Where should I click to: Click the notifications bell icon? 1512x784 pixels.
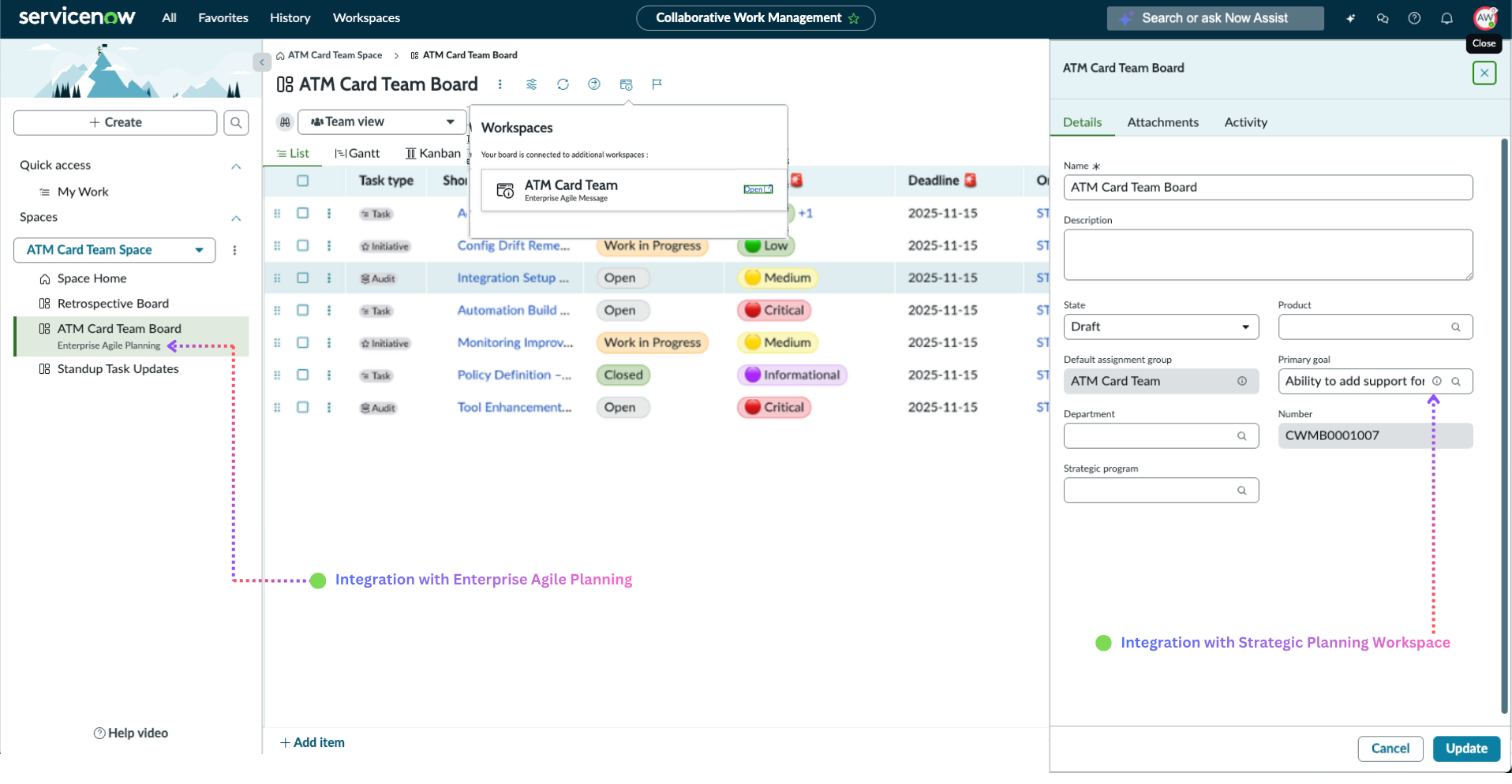[x=1447, y=18]
